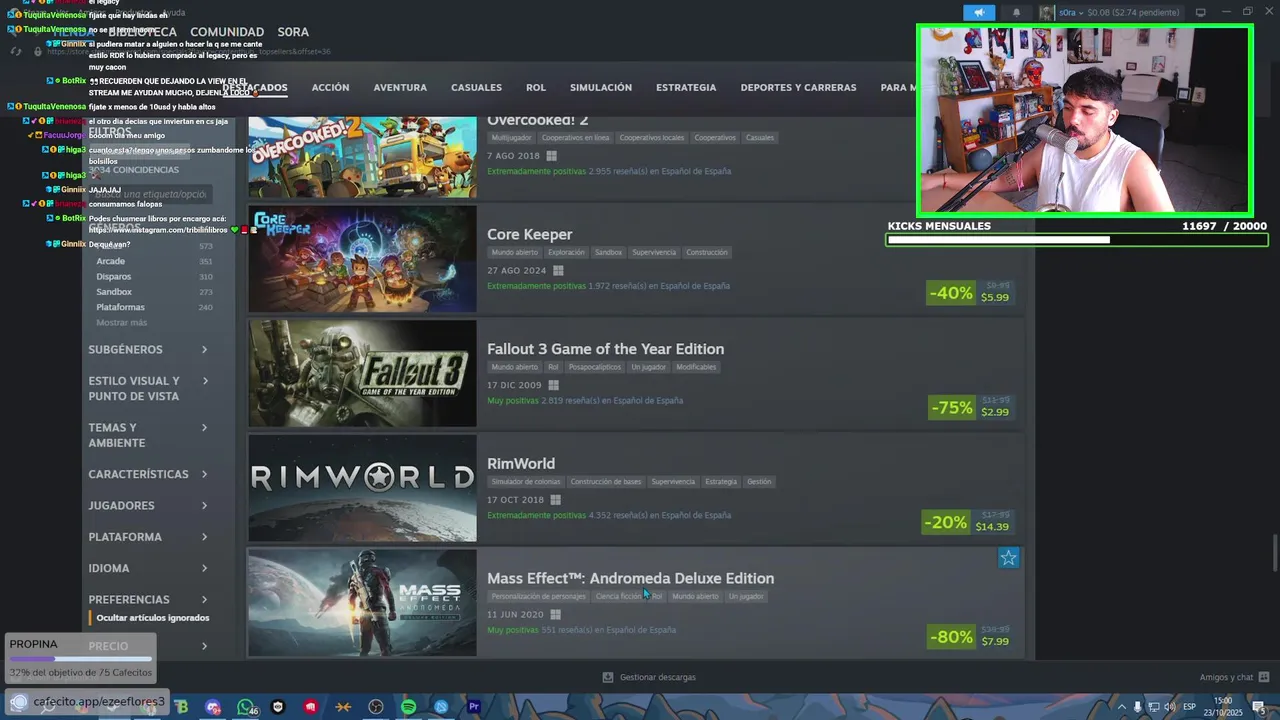The width and height of the screenshot is (1280, 720).
Task: Expand the Idioma filter section
Action: click(148, 568)
